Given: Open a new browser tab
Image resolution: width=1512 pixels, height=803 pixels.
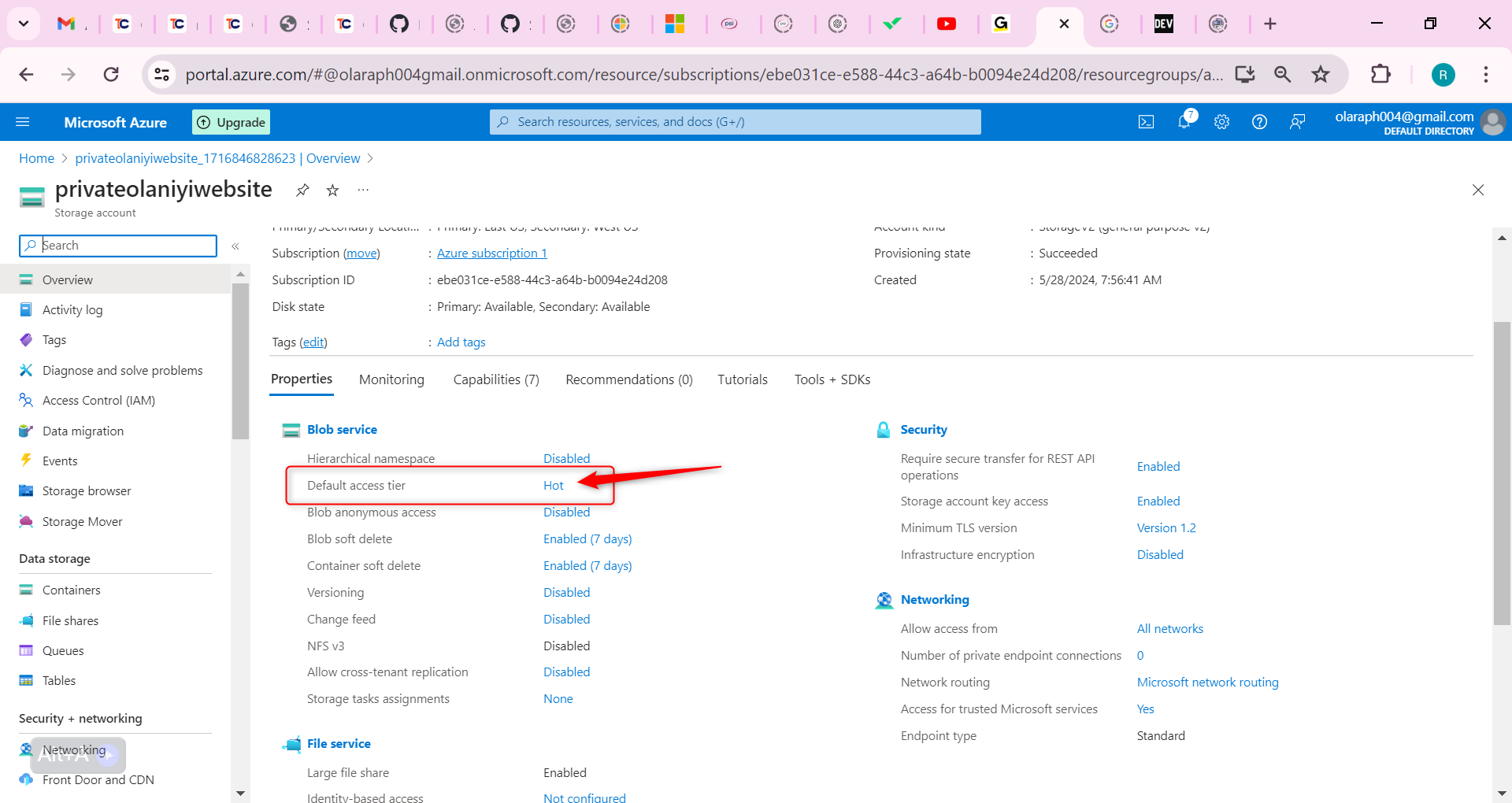Looking at the screenshot, I should click(1270, 24).
